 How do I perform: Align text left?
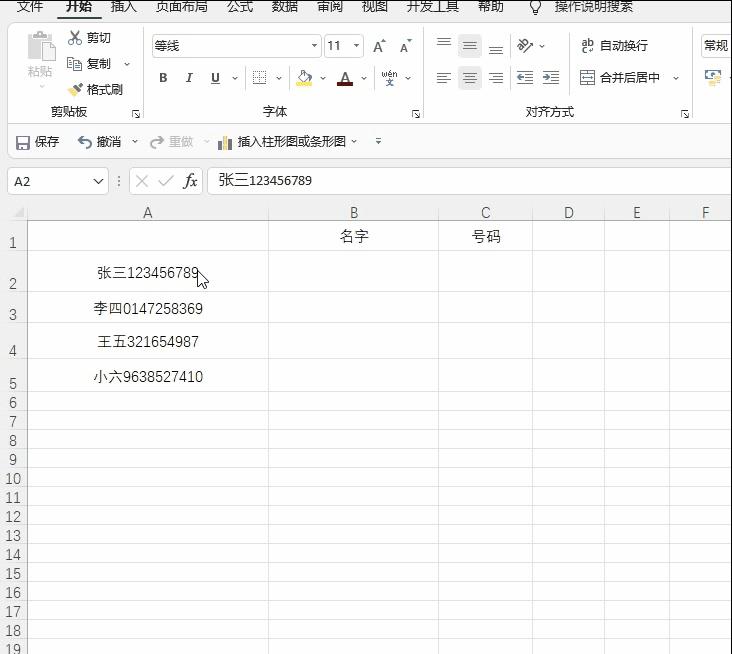444,77
